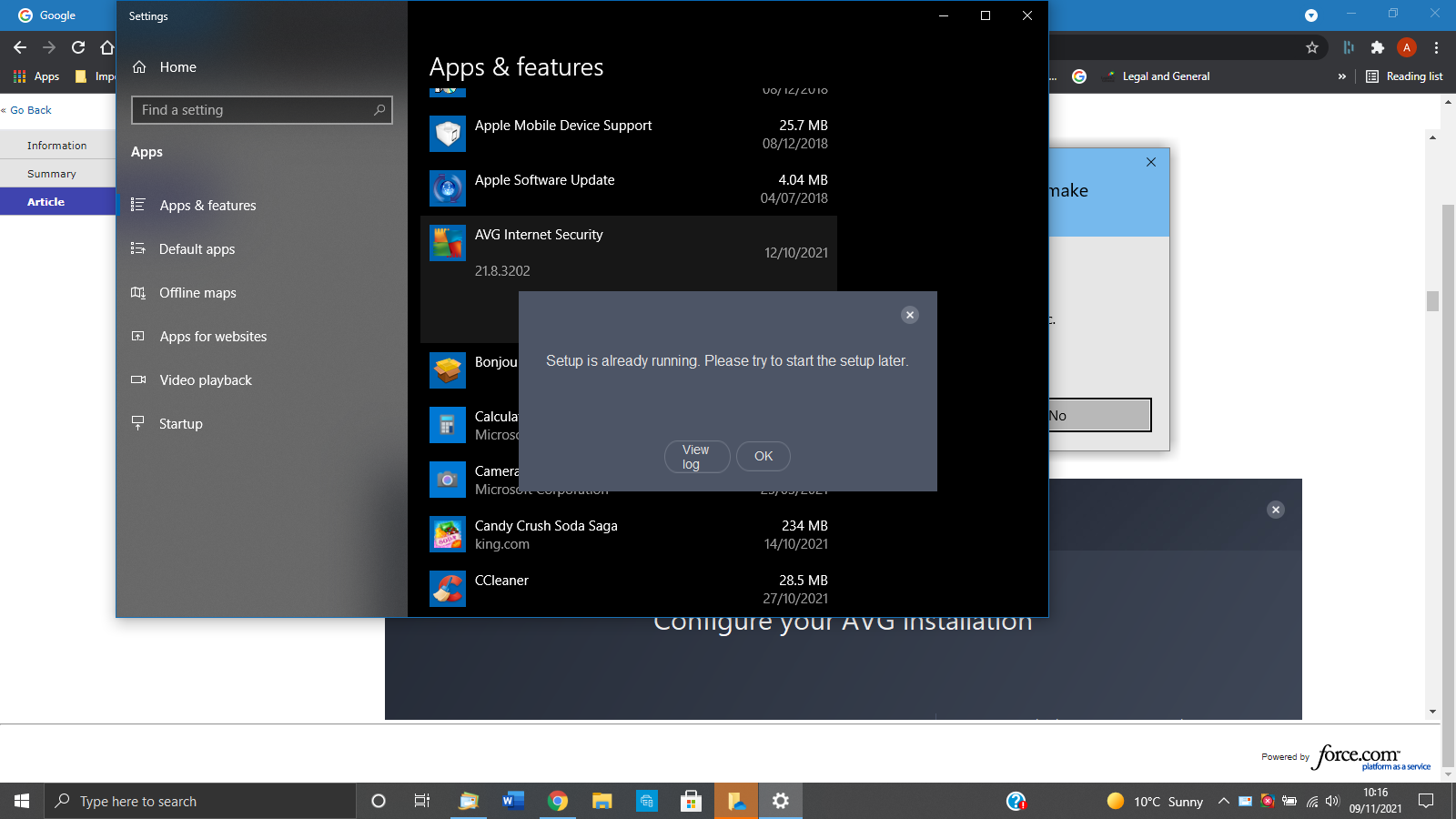Click the taskbar clock 10:16
Screen dimensions: 1456x819
[x=1375, y=801]
